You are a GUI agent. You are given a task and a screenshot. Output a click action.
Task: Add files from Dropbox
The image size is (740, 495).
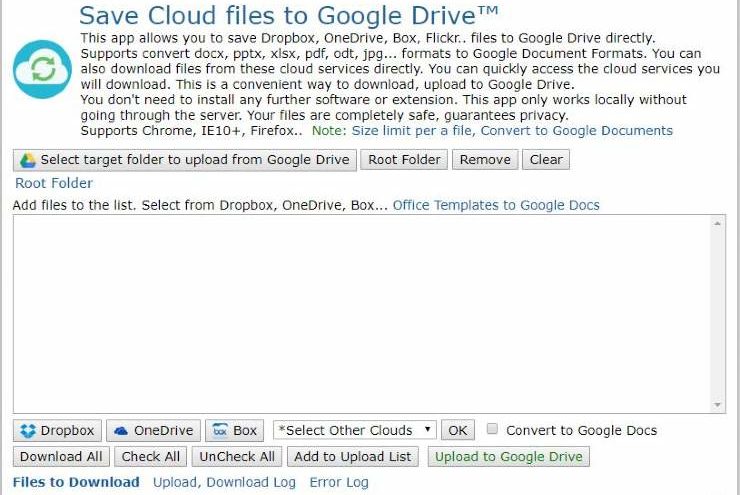pos(57,431)
